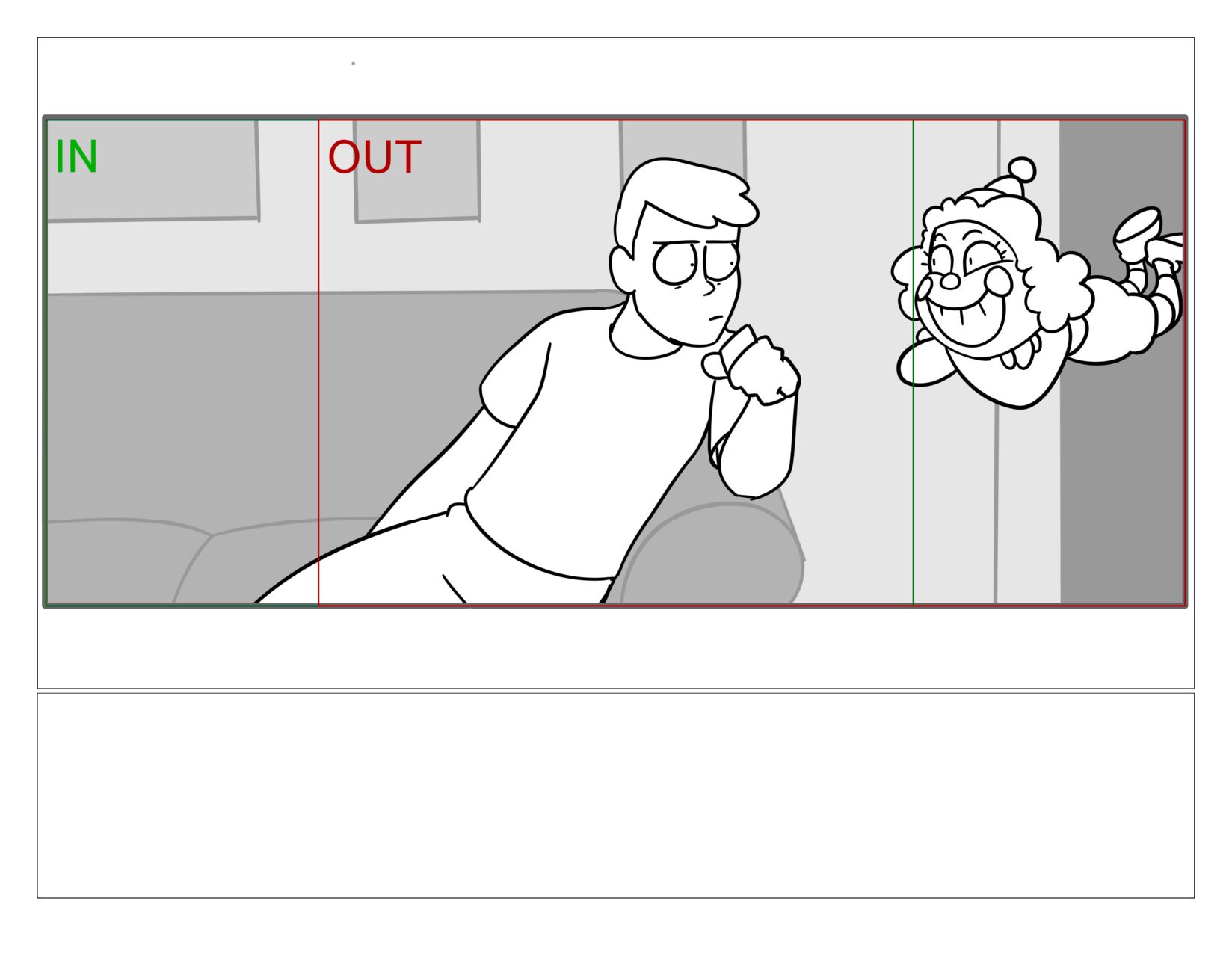Screen dimensions: 1232x954
Task: Select the clown's shoe in the air
Action: point(1138,227)
